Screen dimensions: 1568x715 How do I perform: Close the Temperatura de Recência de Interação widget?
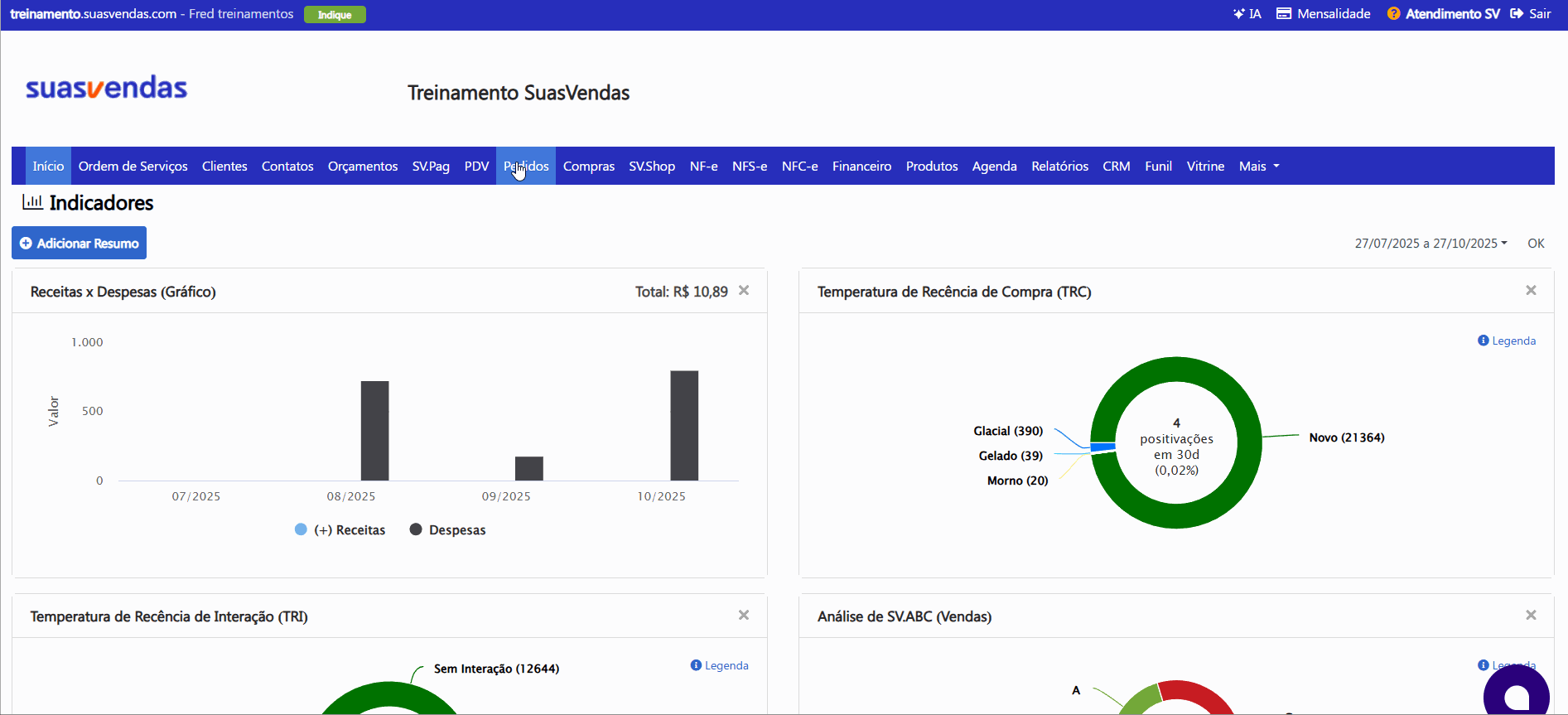[744, 615]
